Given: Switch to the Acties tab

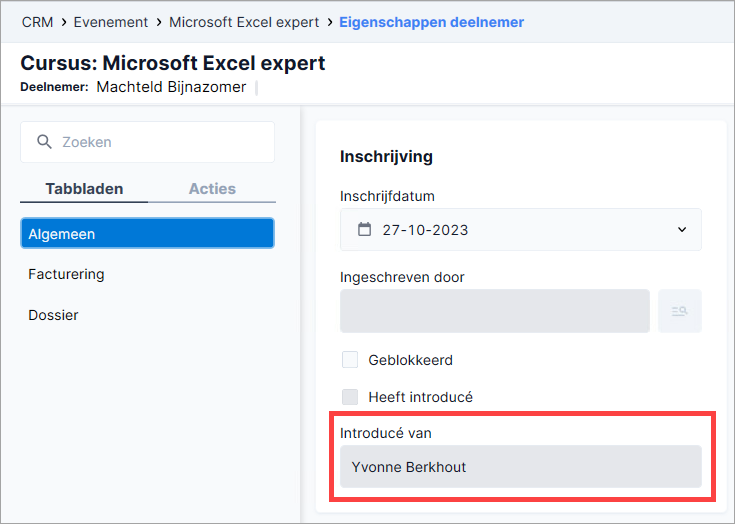Looking at the screenshot, I should coord(212,188).
